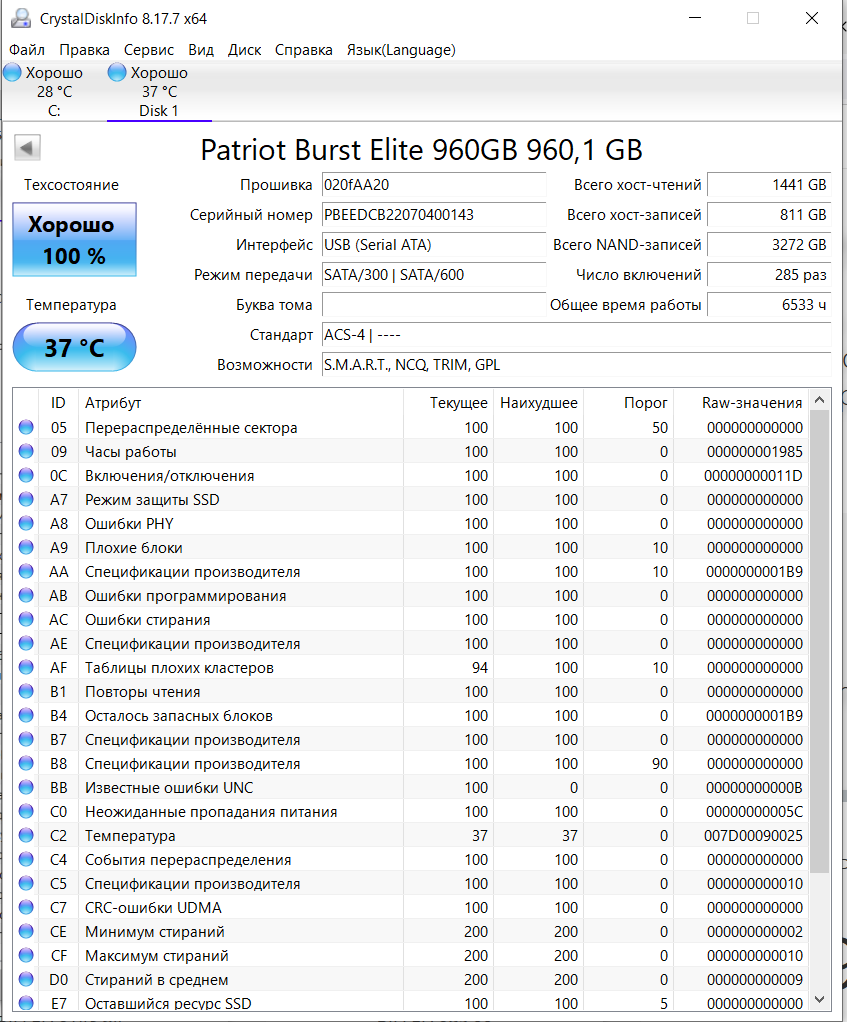Click the scroll up arrow of attribute list
This screenshot has width=847, height=1022.
(820, 400)
